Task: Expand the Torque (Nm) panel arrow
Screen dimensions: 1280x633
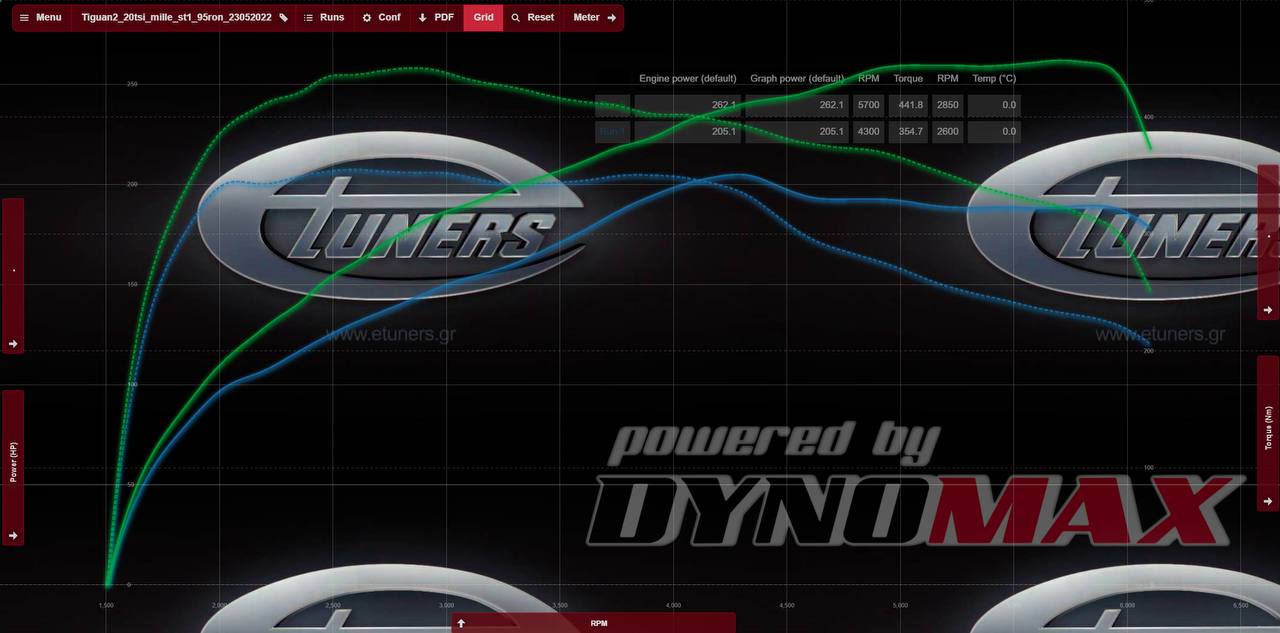Action: pos(1267,502)
